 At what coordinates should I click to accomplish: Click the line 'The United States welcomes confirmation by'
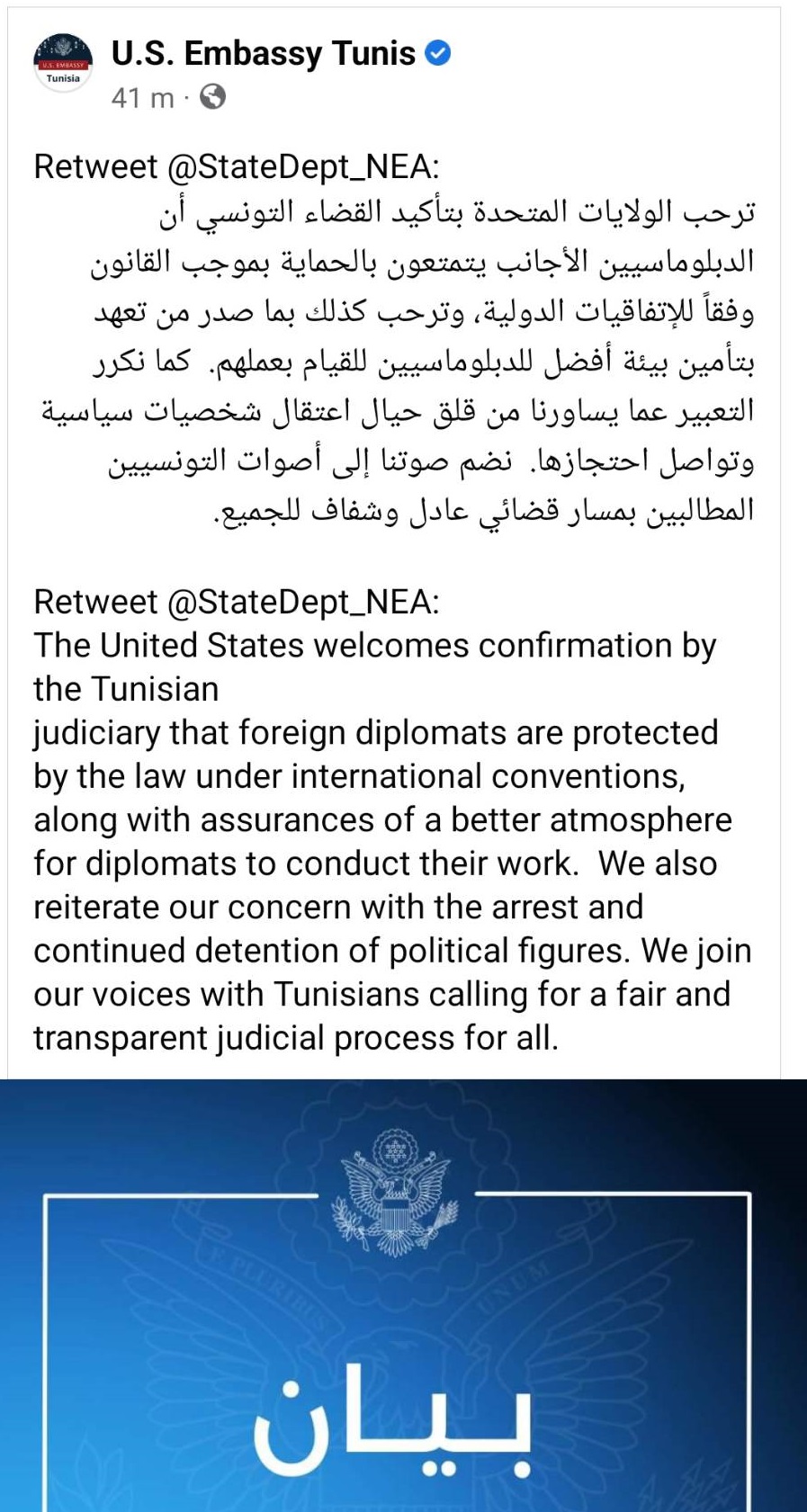click(x=375, y=646)
